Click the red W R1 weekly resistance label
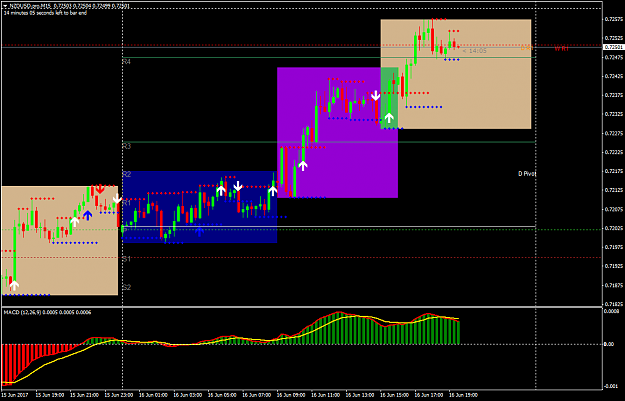Image resolution: width=625 pixels, height=401 pixels. [x=561, y=49]
